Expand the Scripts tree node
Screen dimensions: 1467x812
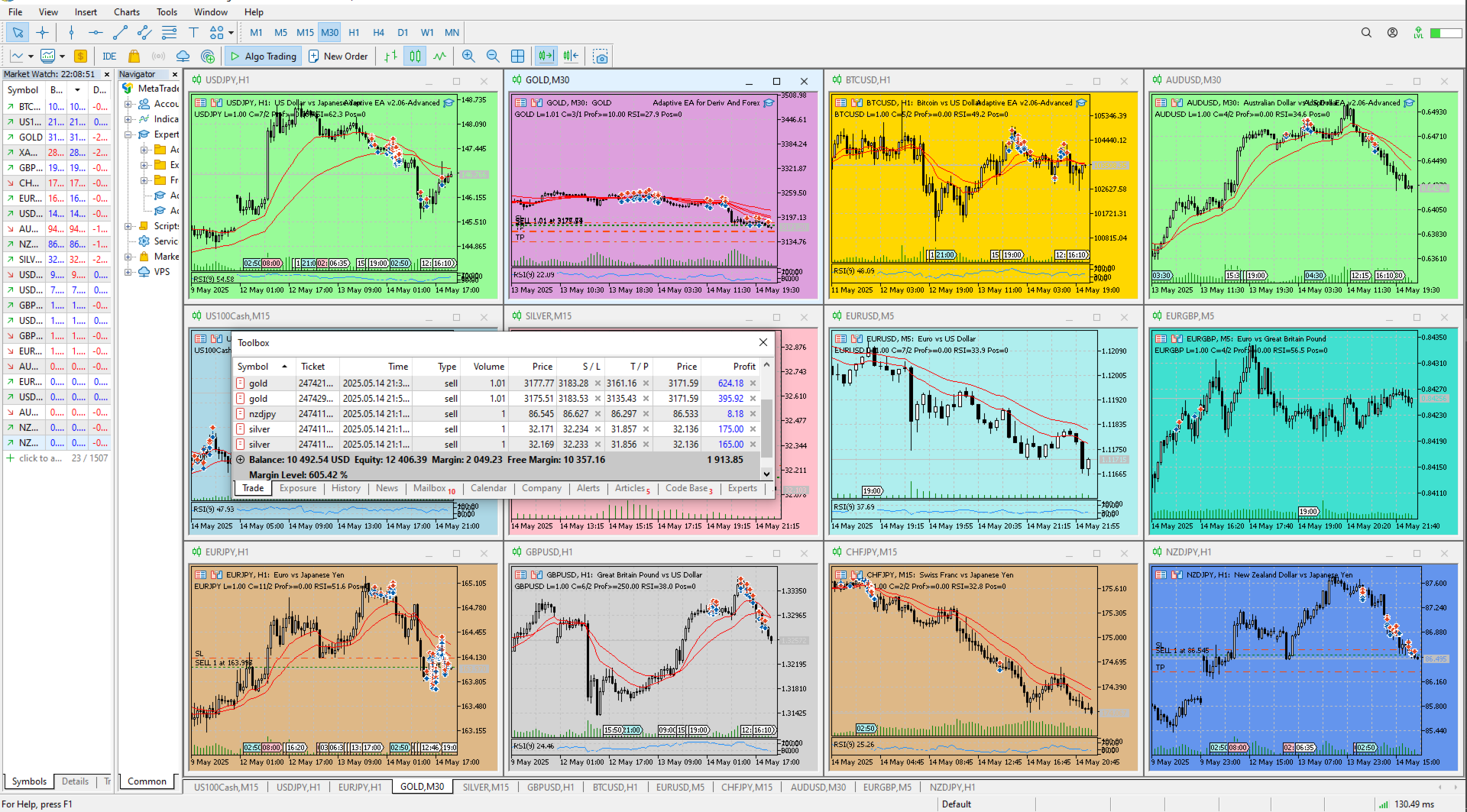point(128,226)
